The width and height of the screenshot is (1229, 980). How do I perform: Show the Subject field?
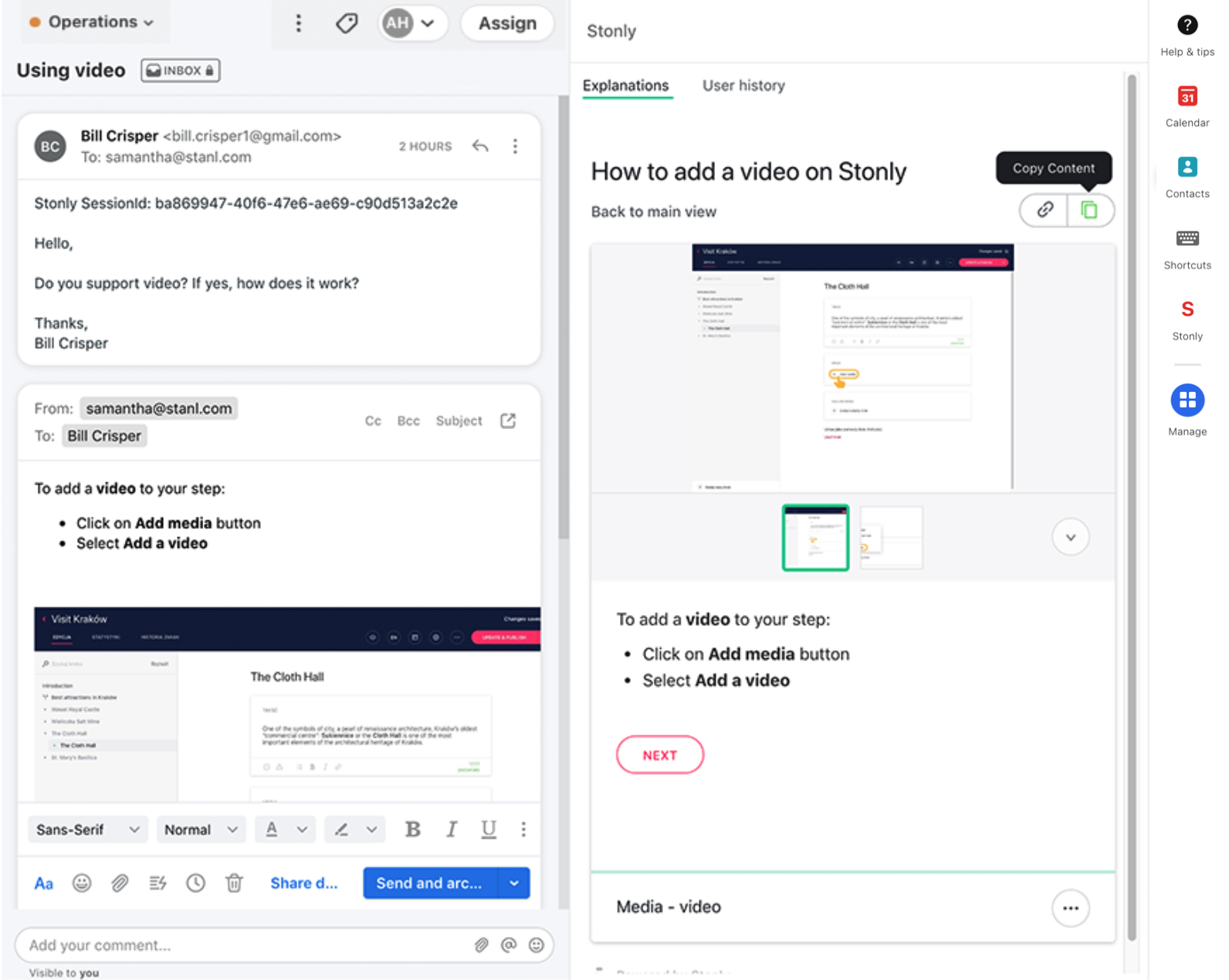pos(459,421)
